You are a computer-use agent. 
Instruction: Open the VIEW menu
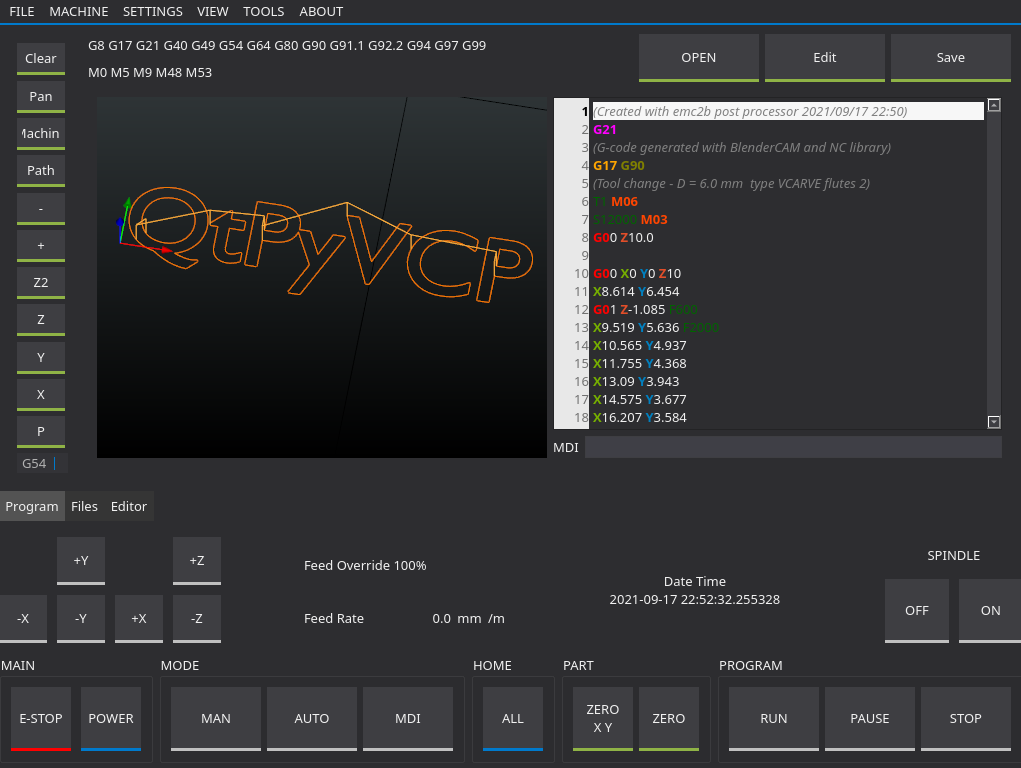[x=212, y=12]
